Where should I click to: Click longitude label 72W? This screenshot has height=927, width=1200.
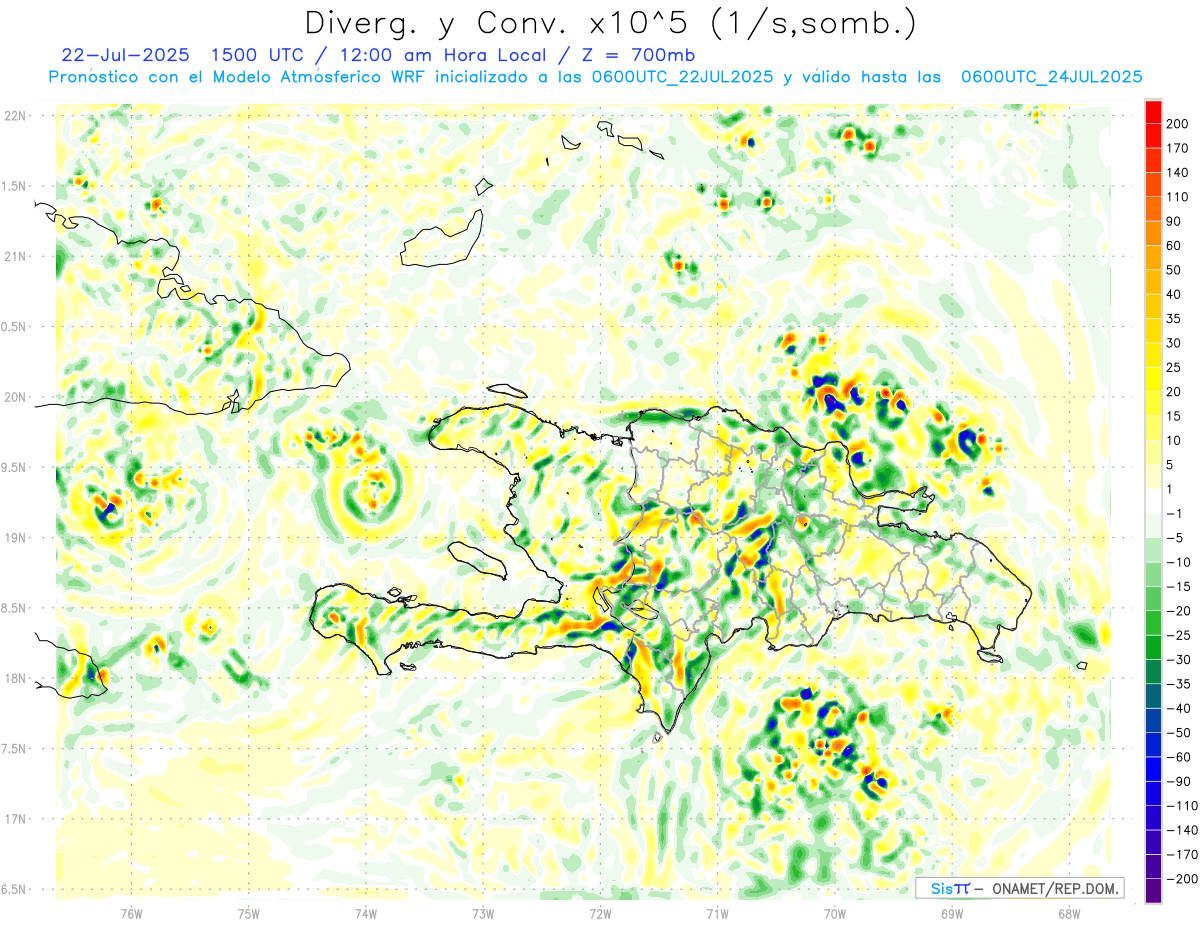(x=600, y=914)
